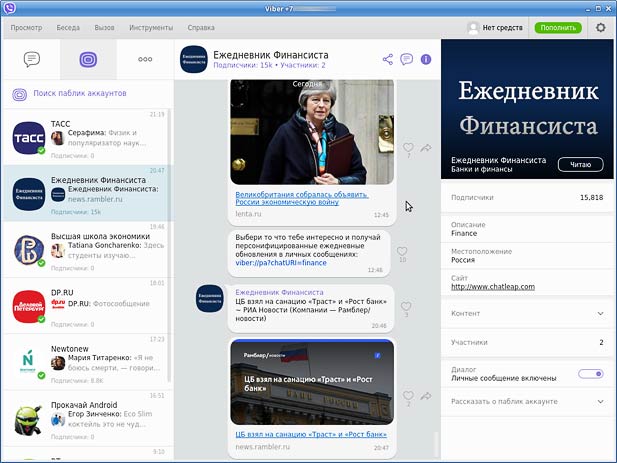Open the Беседа menu

(68, 28)
